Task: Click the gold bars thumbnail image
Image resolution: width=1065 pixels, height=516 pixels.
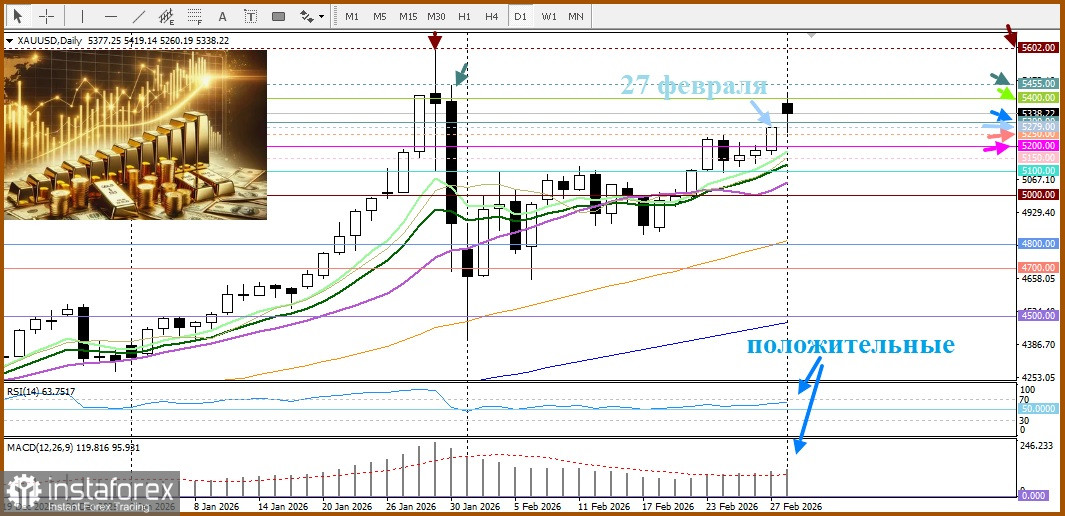Action: (x=136, y=135)
